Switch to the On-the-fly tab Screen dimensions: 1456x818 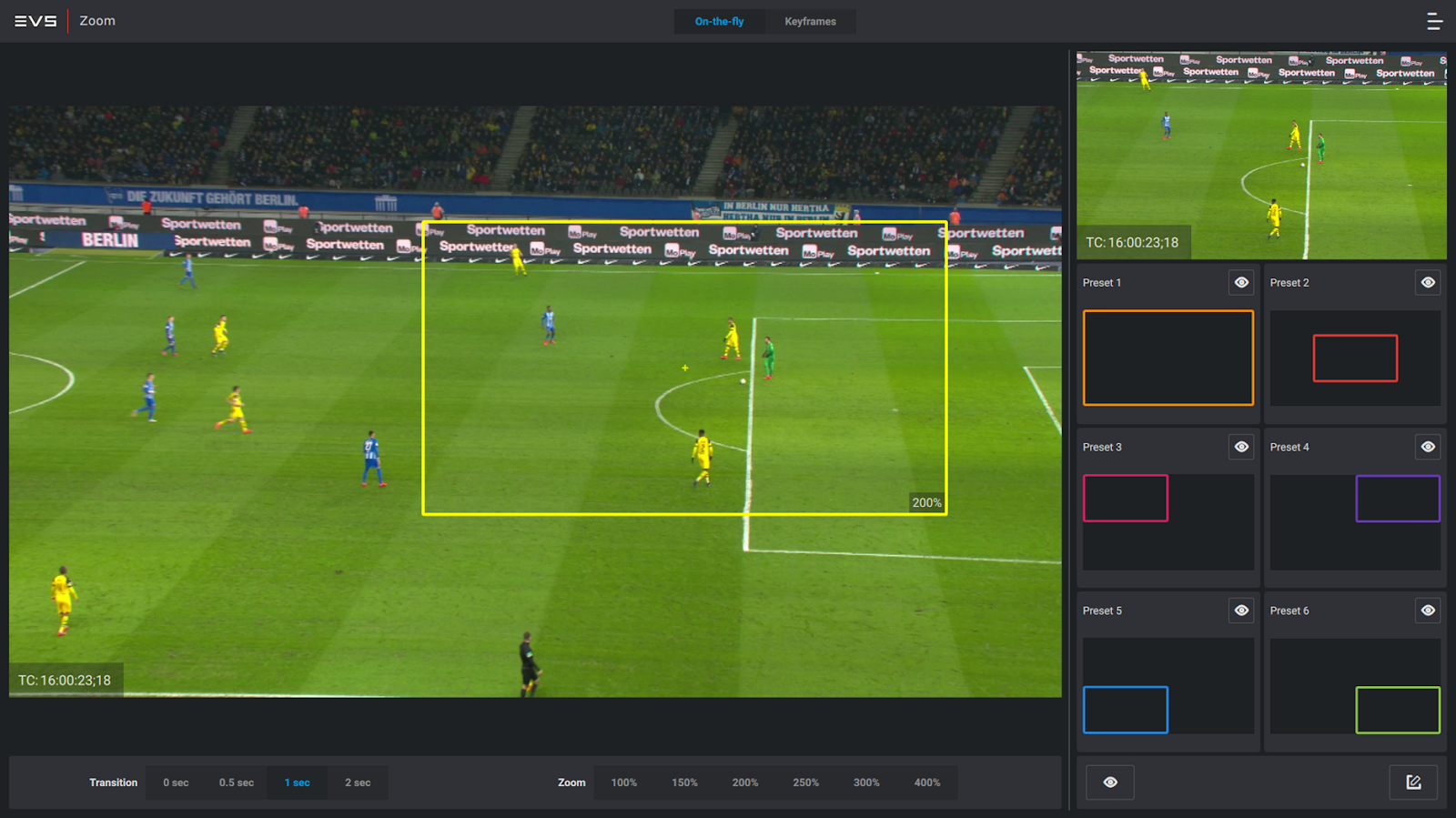719,22
